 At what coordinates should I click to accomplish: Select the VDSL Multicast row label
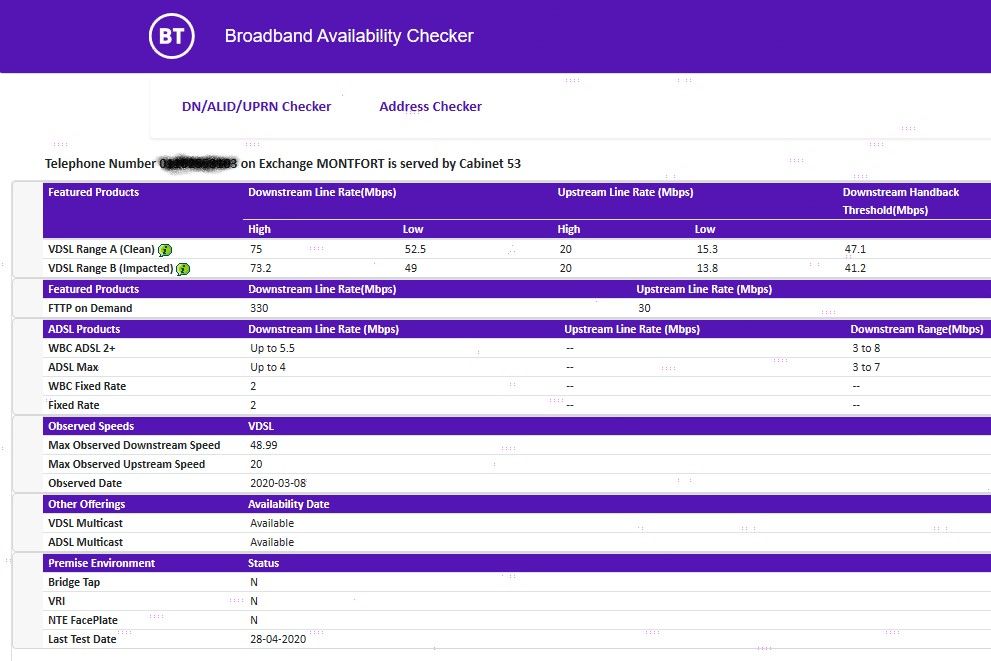pos(85,523)
